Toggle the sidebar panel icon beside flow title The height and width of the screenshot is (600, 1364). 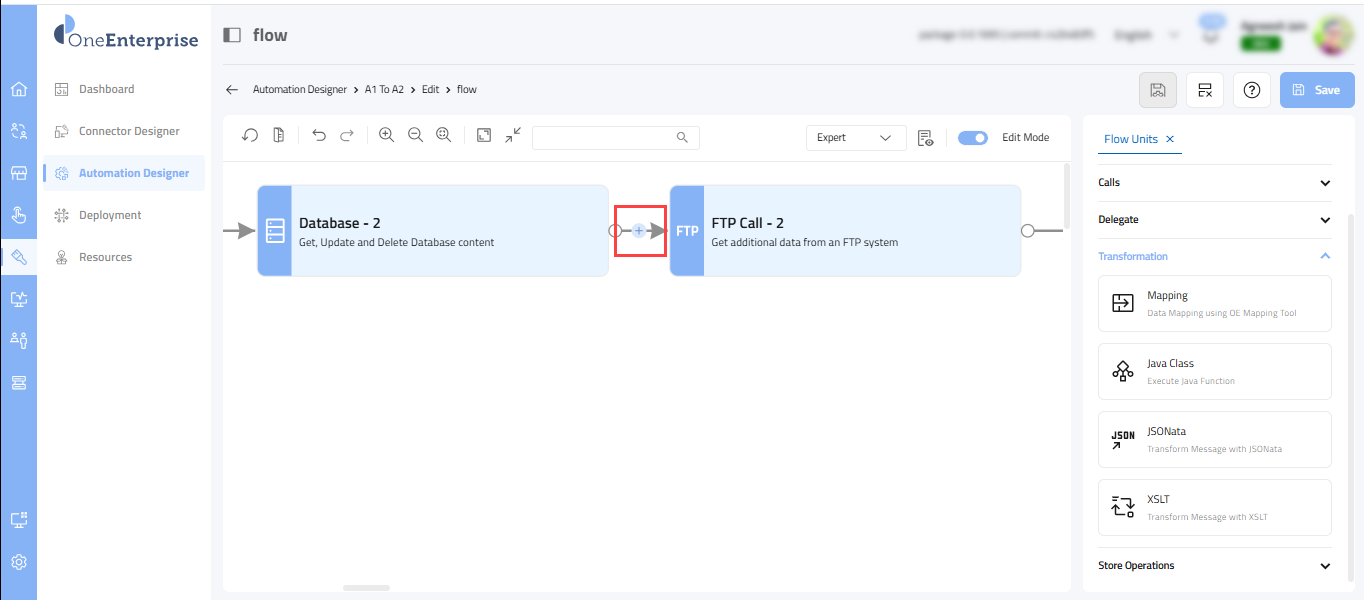click(232, 36)
